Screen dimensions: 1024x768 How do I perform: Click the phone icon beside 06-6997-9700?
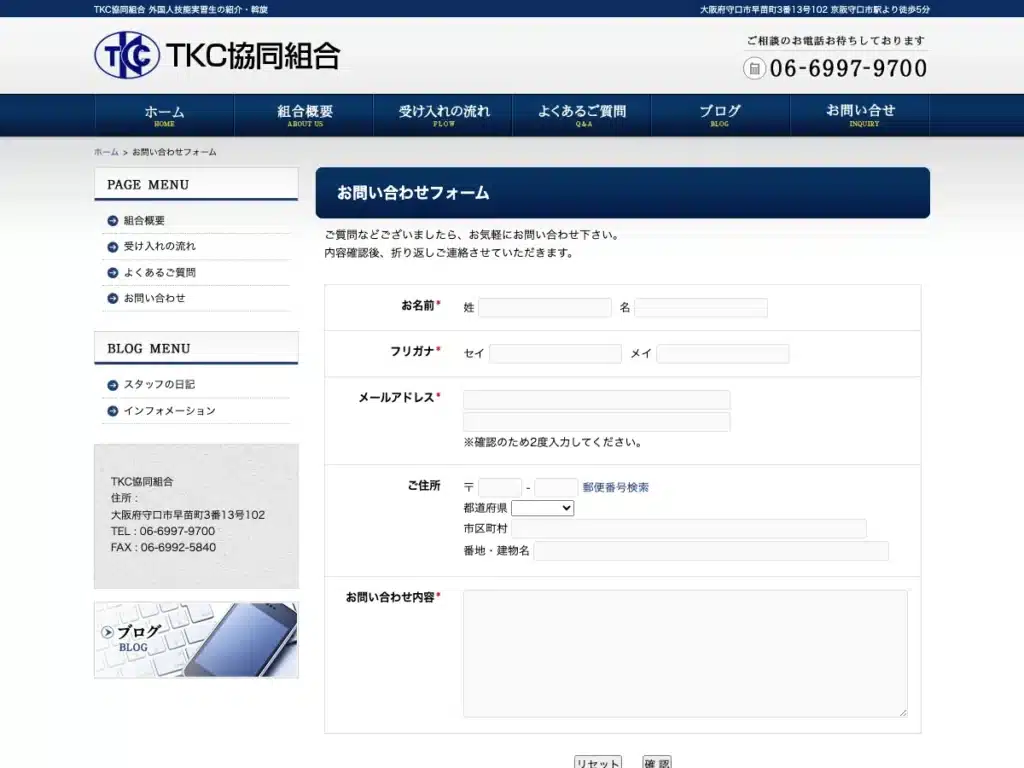[x=754, y=68]
